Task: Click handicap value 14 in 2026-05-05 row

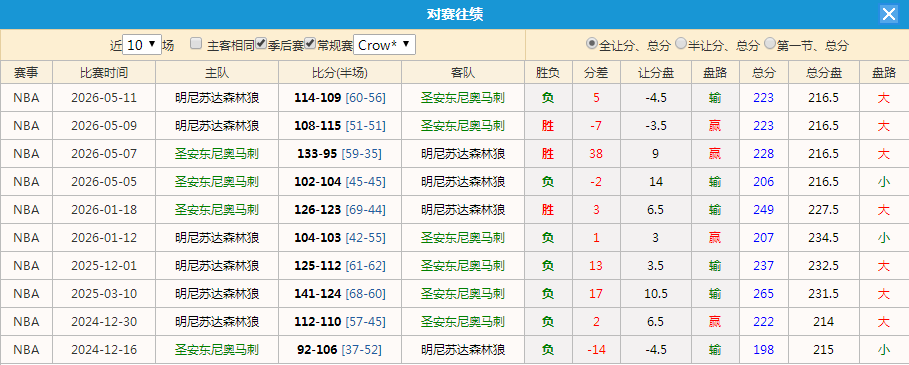Action: click(656, 182)
